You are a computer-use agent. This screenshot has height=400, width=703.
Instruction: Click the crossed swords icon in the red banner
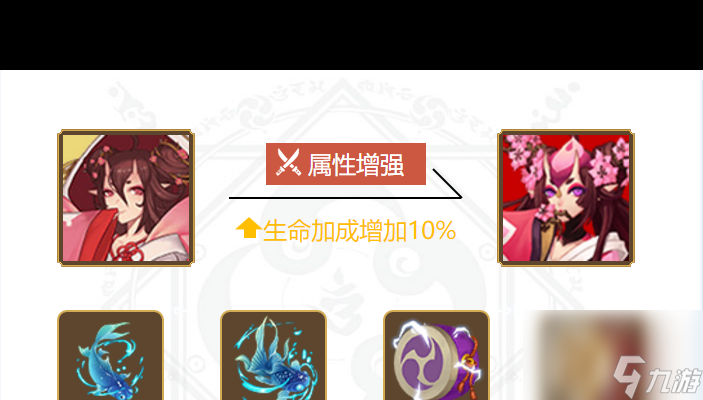pos(288,162)
